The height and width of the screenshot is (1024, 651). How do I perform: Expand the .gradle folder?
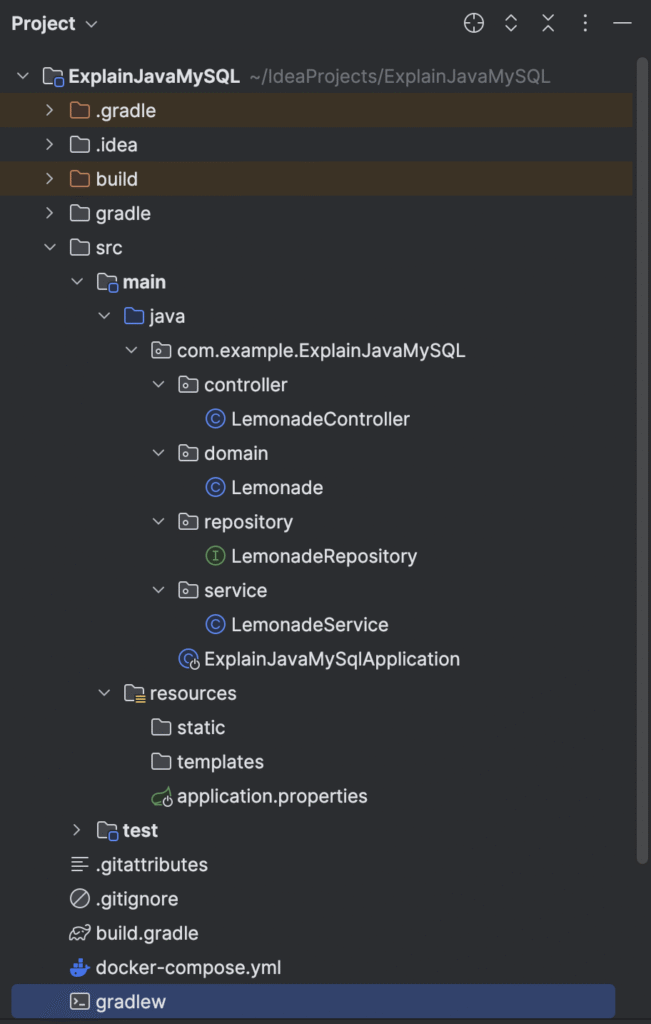point(50,110)
